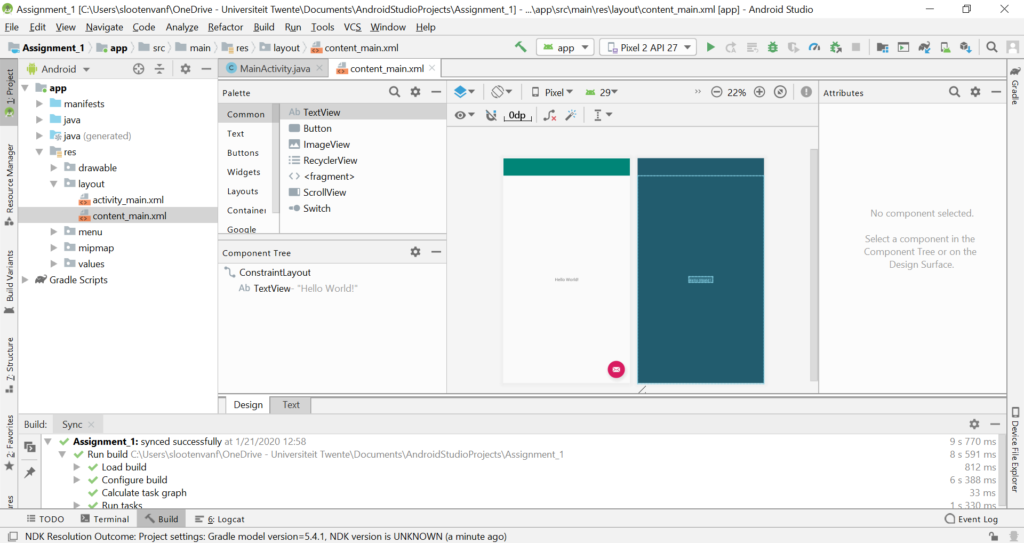Minimize the Palette panel
Screen dimensions: 1024x543
coord(436,92)
